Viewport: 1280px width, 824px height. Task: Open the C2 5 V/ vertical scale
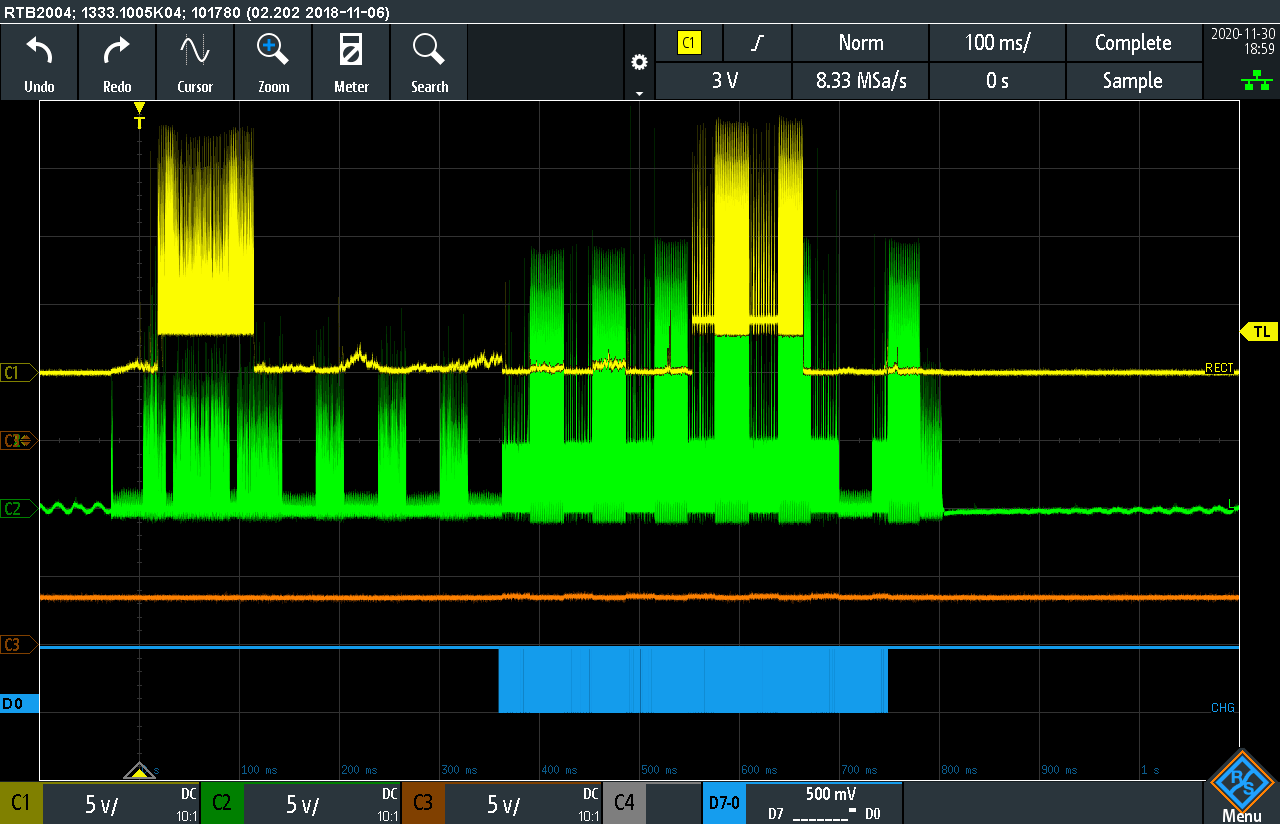[322, 803]
